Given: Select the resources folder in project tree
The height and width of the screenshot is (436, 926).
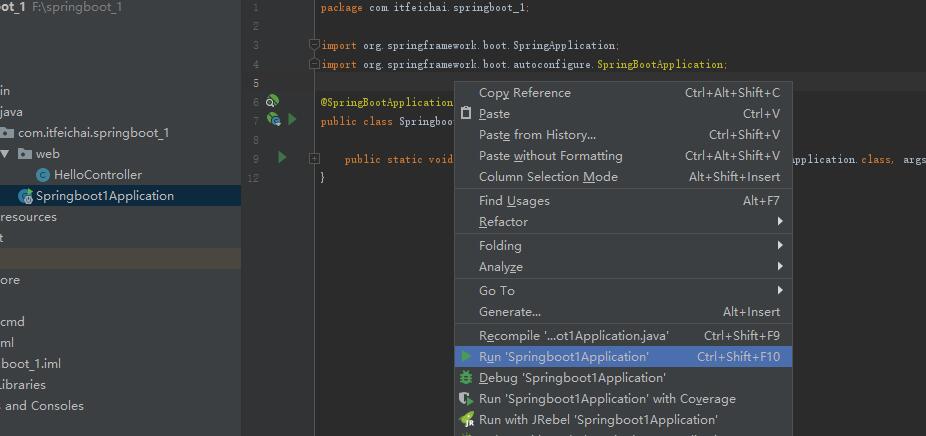Looking at the screenshot, I should tap(28, 217).
